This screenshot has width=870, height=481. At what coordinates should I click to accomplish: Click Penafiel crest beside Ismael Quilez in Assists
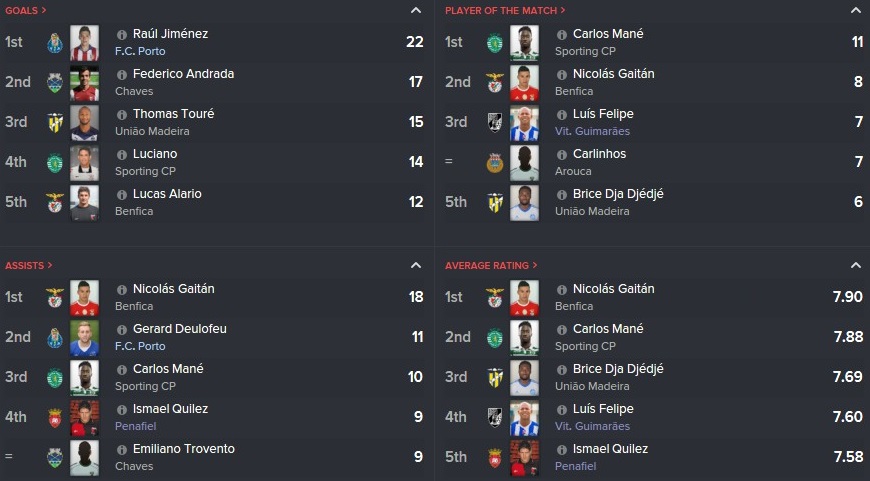[x=55, y=418]
